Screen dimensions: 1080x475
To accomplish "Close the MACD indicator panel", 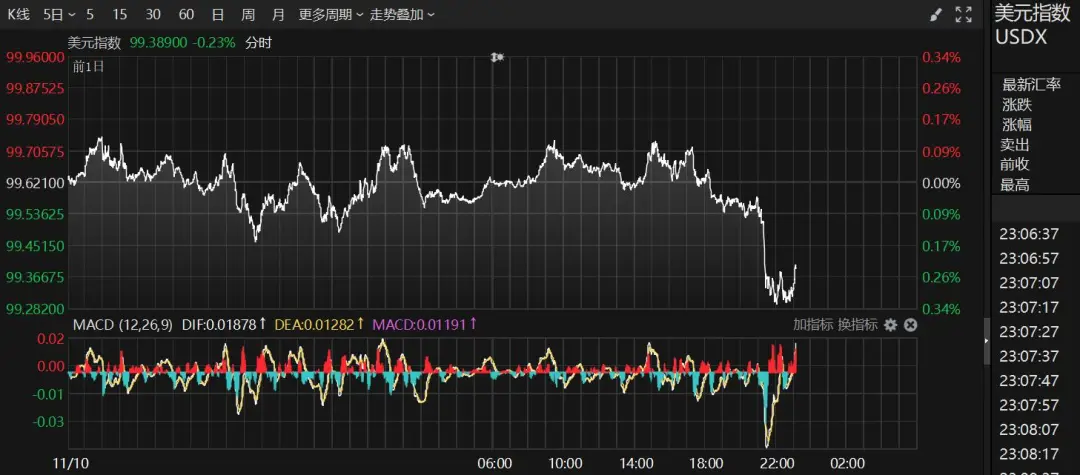I will [x=910, y=325].
